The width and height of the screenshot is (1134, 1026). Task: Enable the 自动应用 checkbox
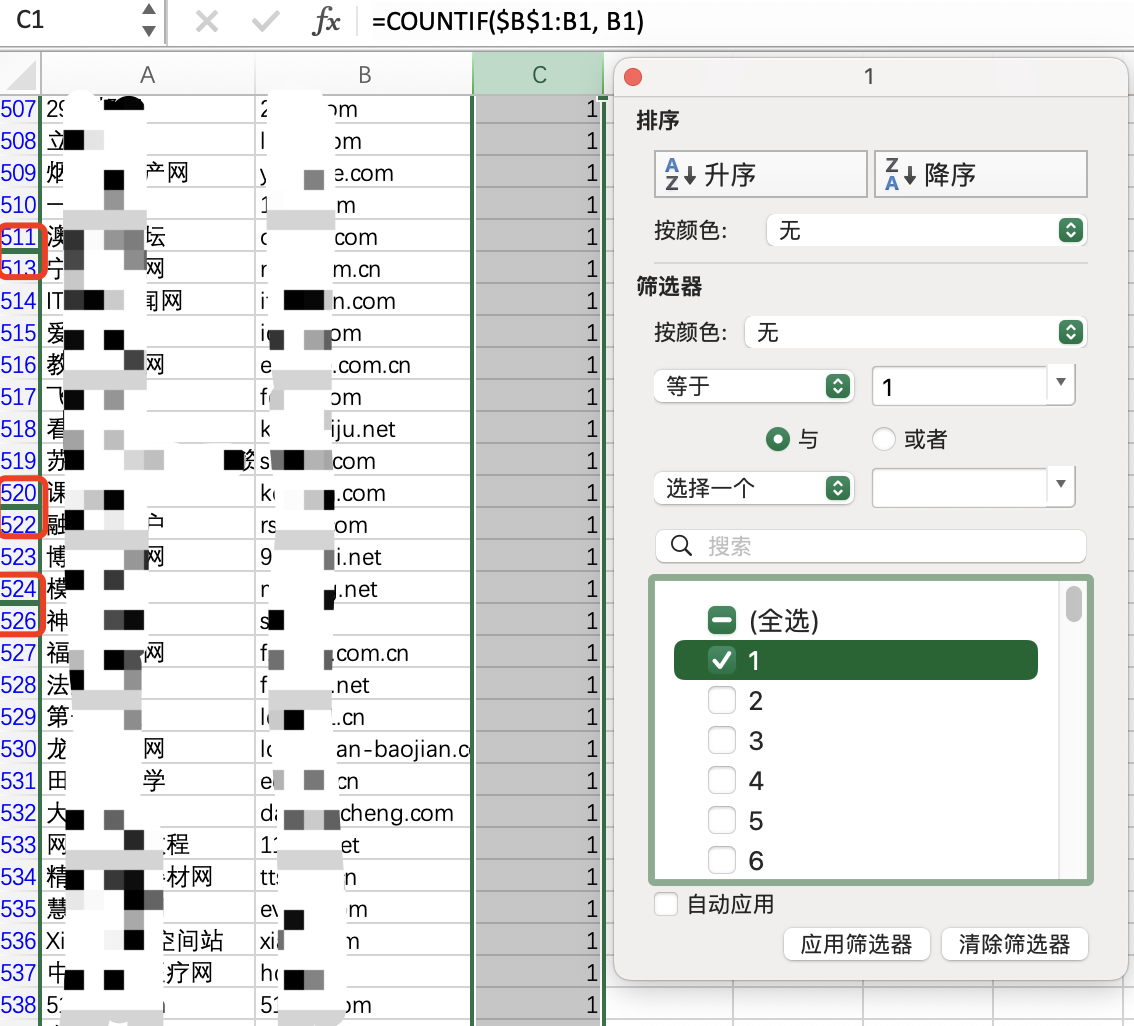point(666,905)
